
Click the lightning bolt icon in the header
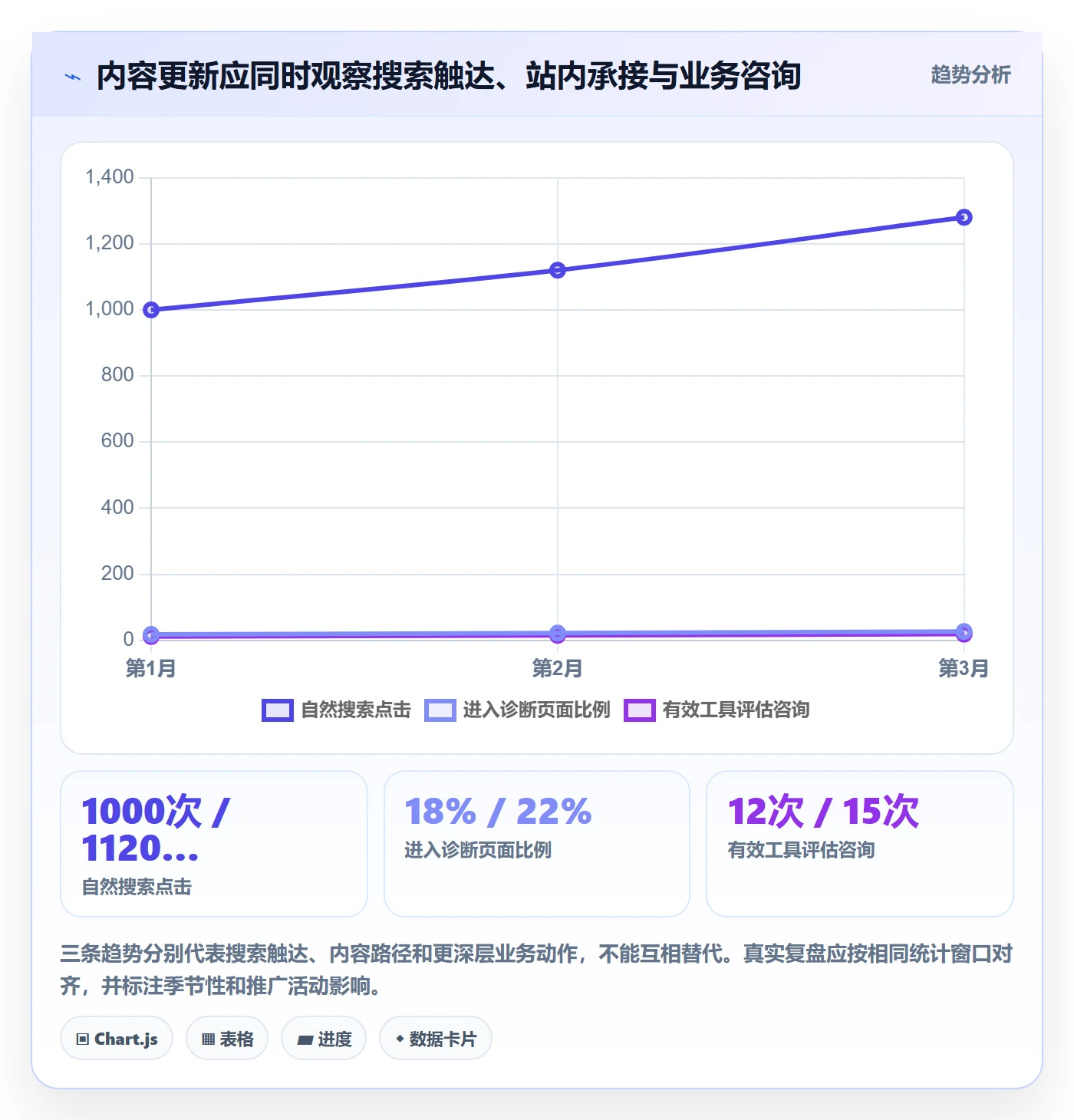pos(73,77)
